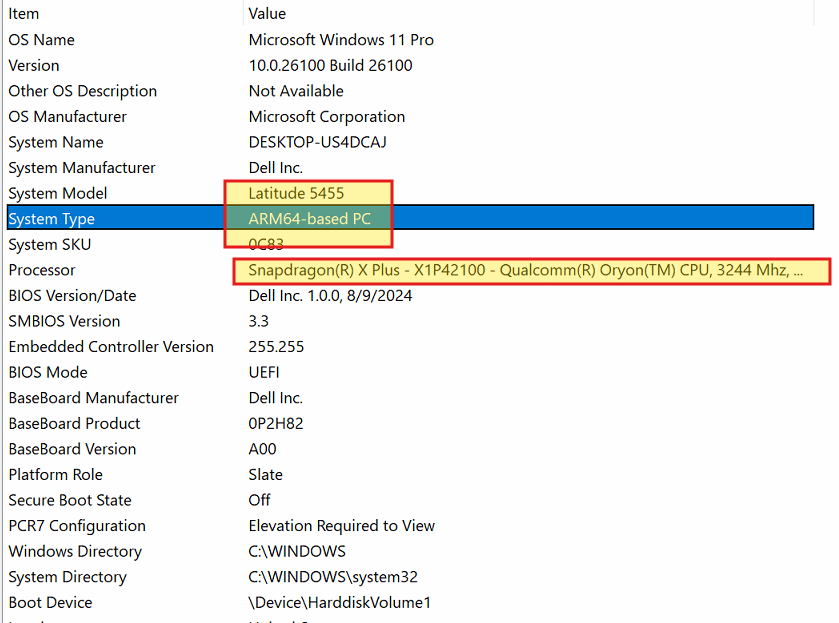This screenshot has height=623, width=839.
Task: Click the 255.255 value
Action: 276,347
